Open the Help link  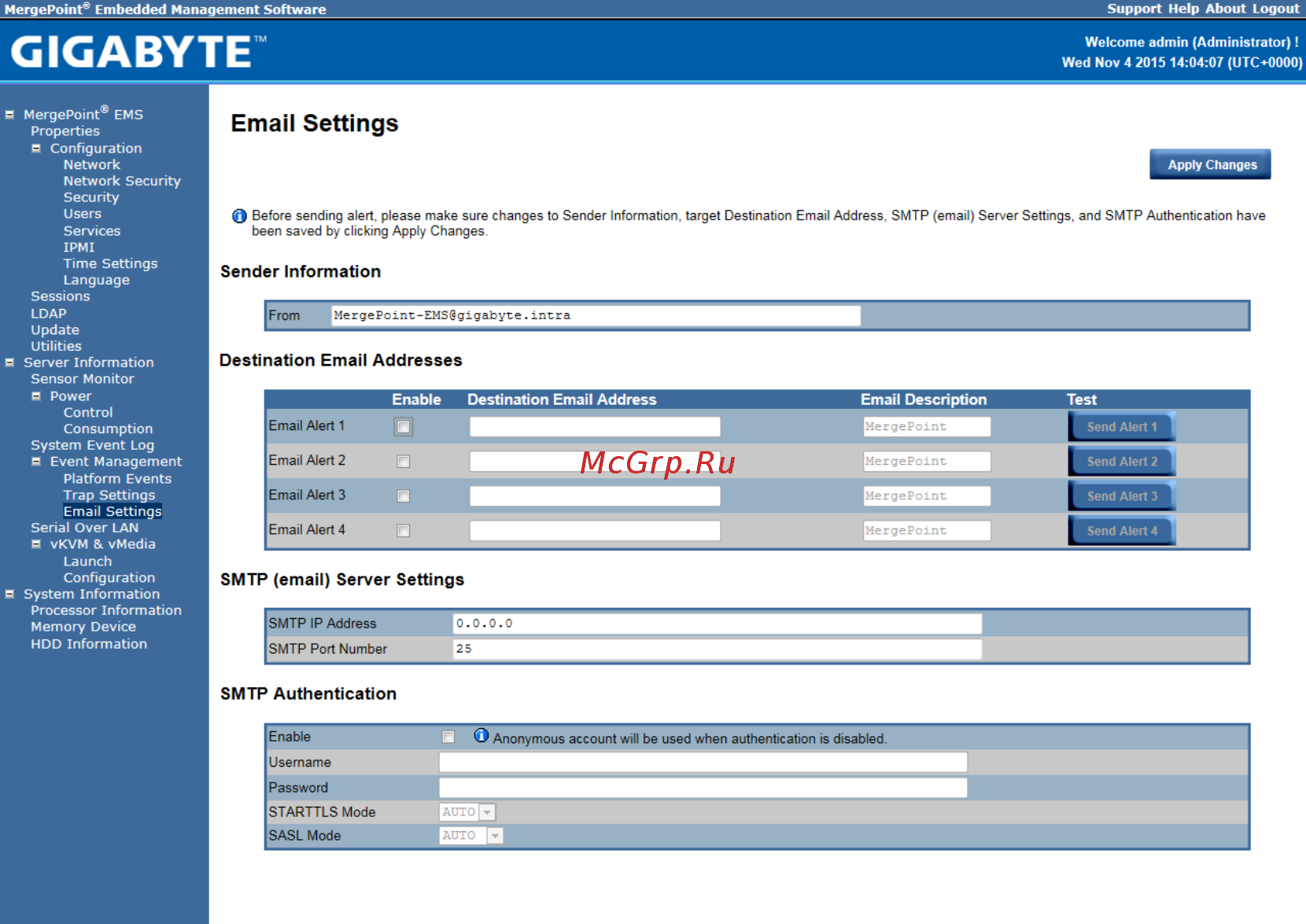(x=1183, y=9)
